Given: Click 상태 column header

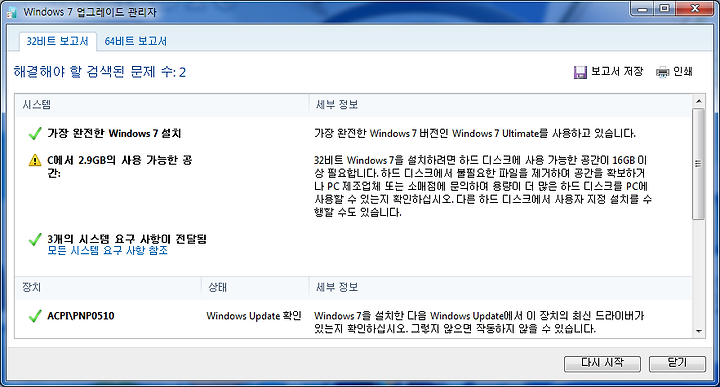Looking at the screenshot, I should pyautogui.click(x=218, y=287).
